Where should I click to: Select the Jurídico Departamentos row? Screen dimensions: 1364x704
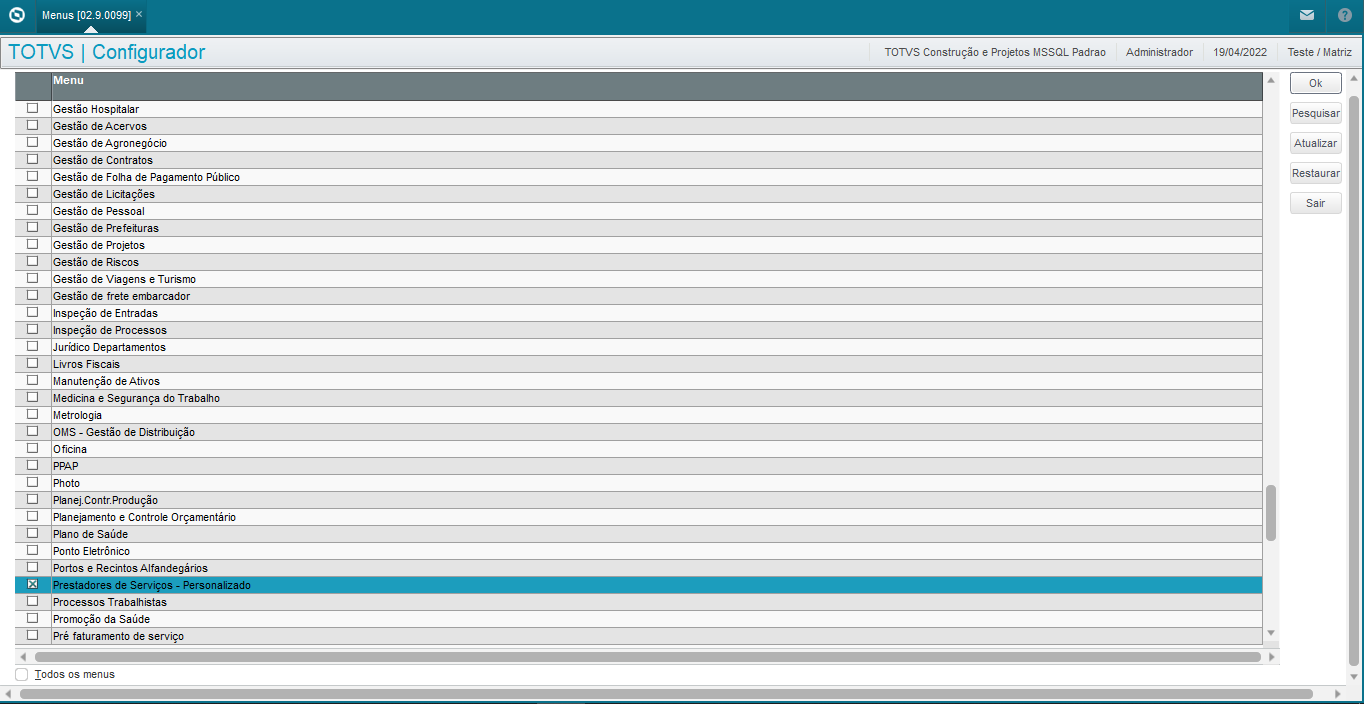pos(638,347)
